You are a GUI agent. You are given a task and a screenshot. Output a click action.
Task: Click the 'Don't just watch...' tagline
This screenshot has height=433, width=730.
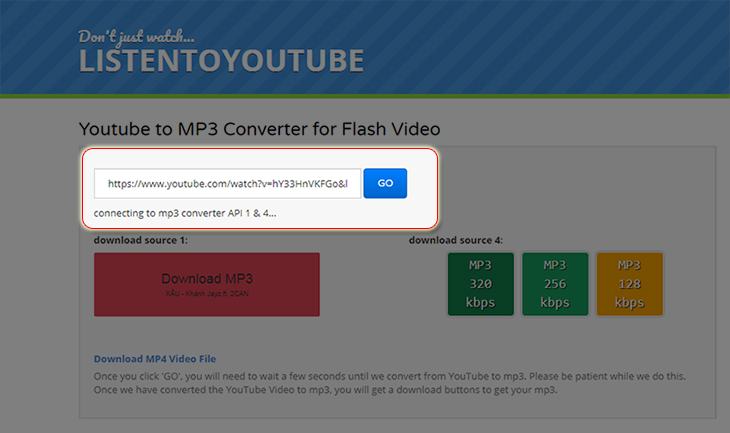(137, 37)
